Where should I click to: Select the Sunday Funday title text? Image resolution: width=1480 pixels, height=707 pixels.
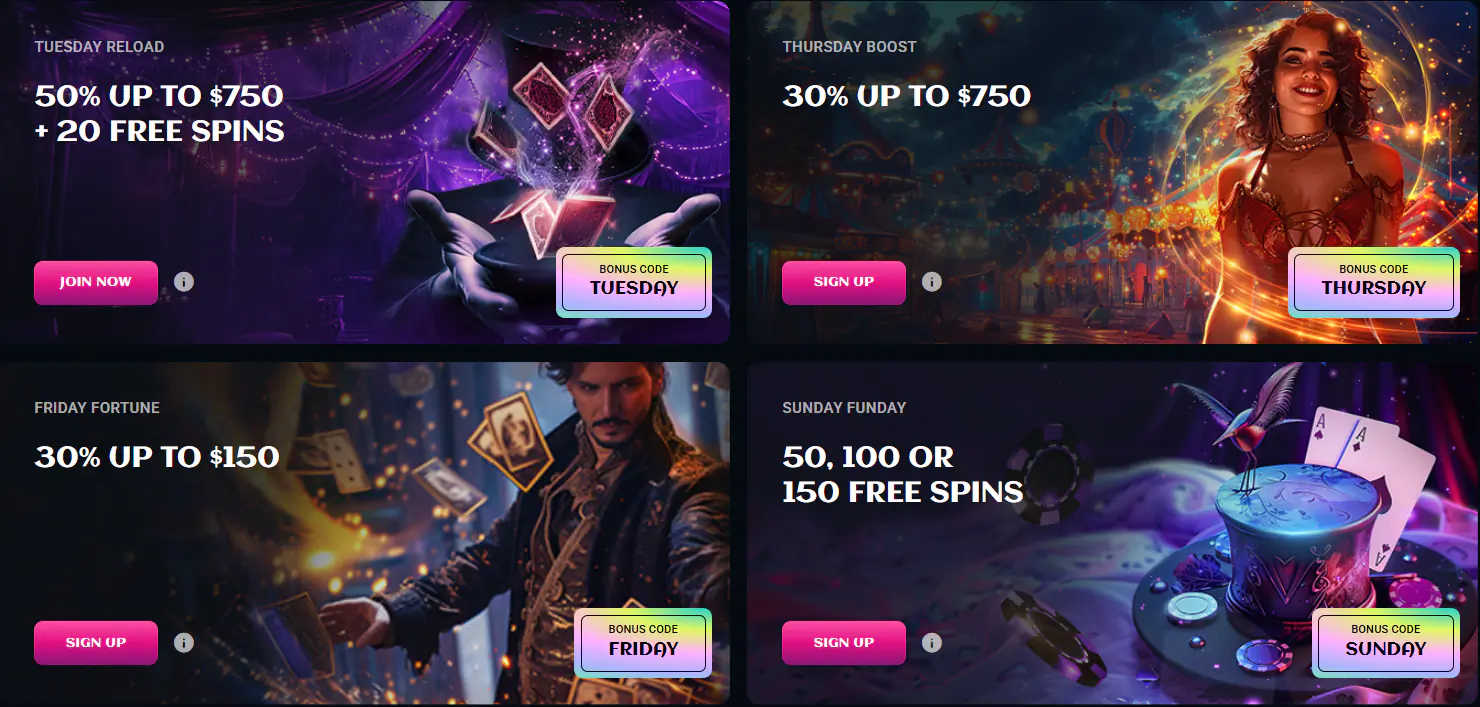pos(844,408)
